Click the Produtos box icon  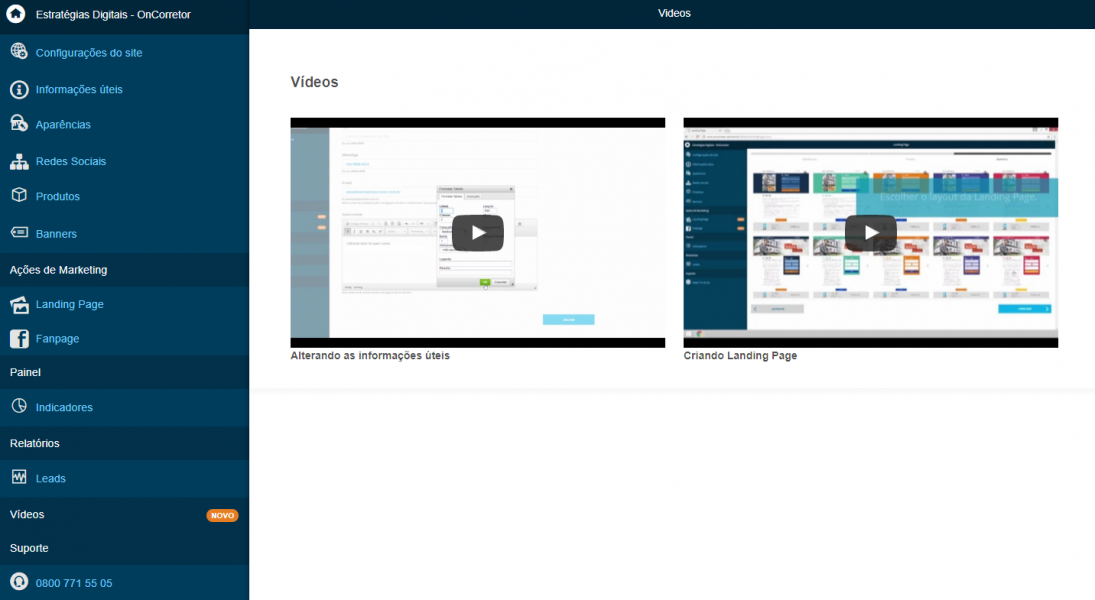pos(19,195)
